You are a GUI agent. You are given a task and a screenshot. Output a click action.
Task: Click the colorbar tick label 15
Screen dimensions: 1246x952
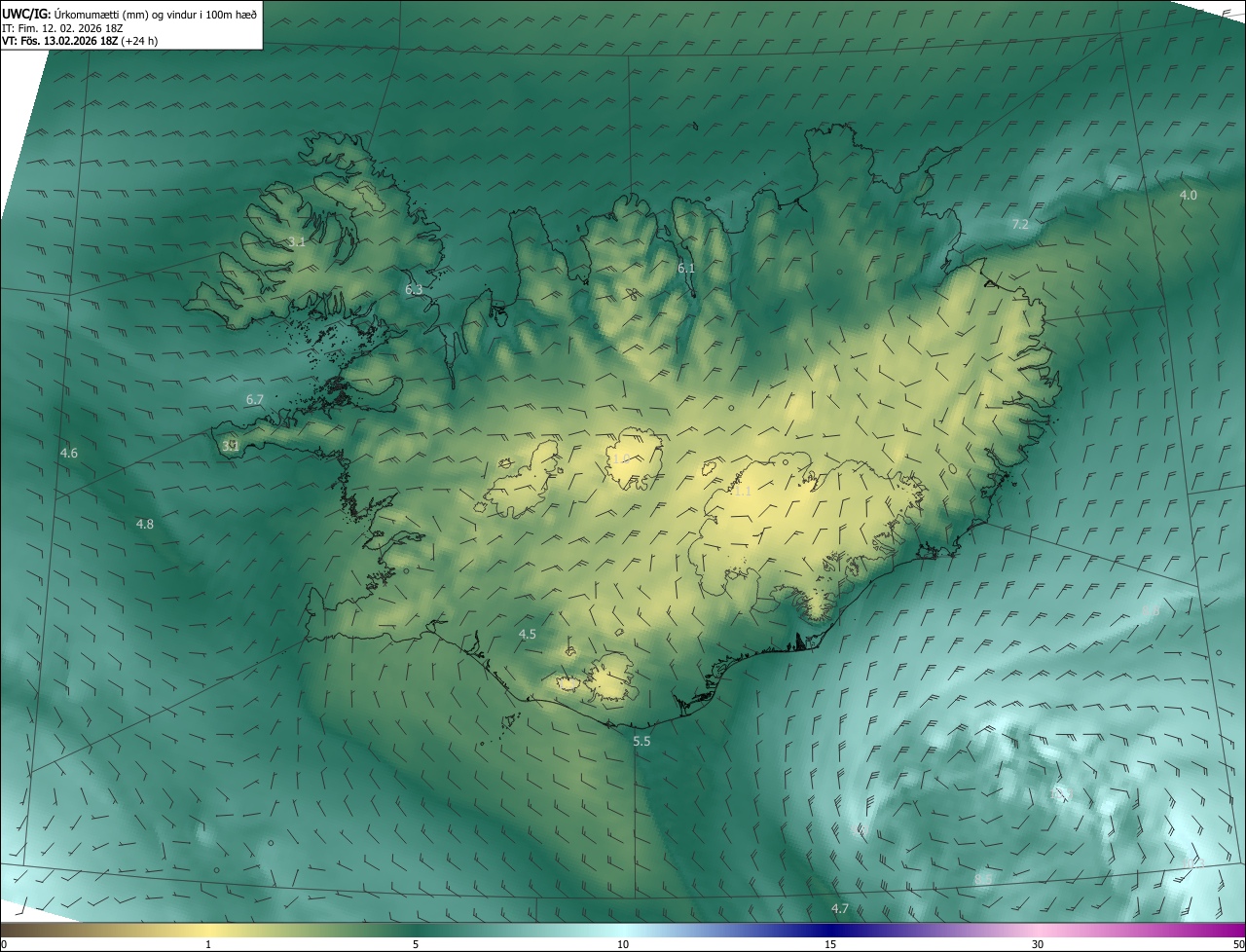(830, 944)
